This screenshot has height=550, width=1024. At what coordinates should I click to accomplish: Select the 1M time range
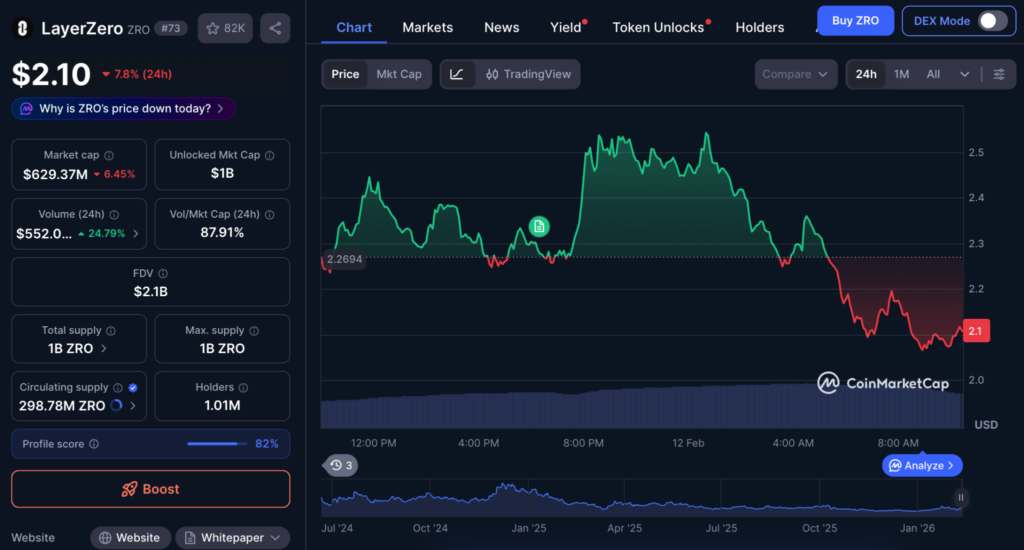click(901, 74)
